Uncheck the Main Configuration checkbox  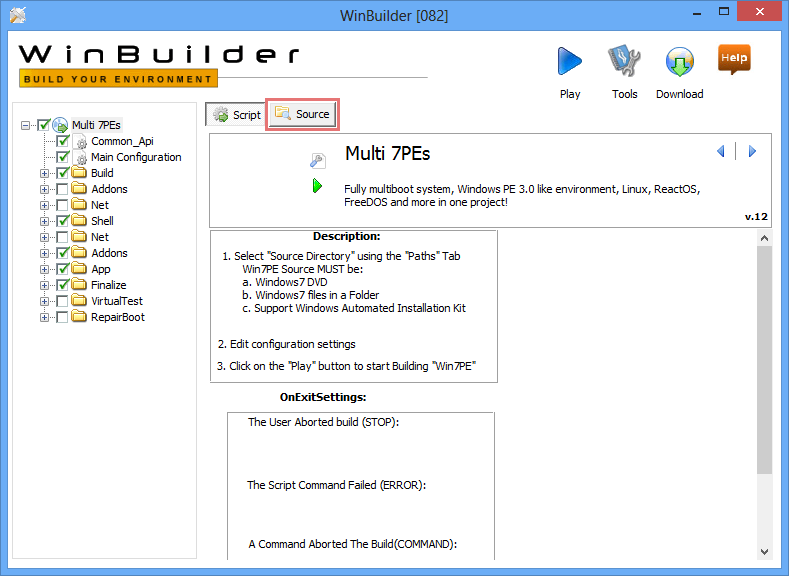click(62, 157)
